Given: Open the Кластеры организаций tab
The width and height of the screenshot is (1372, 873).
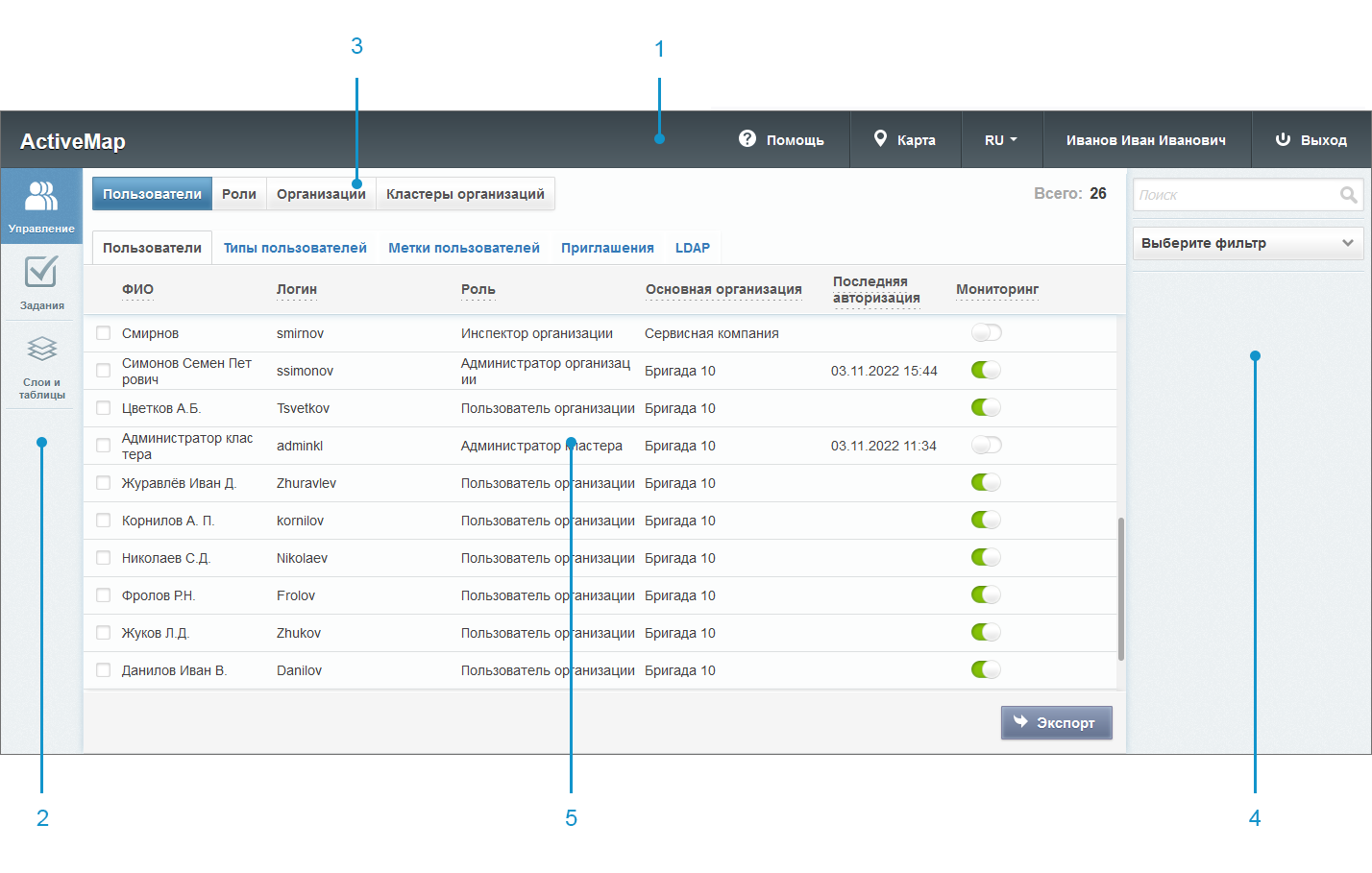Looking at the screenshot, I should [x=465, y=194].
